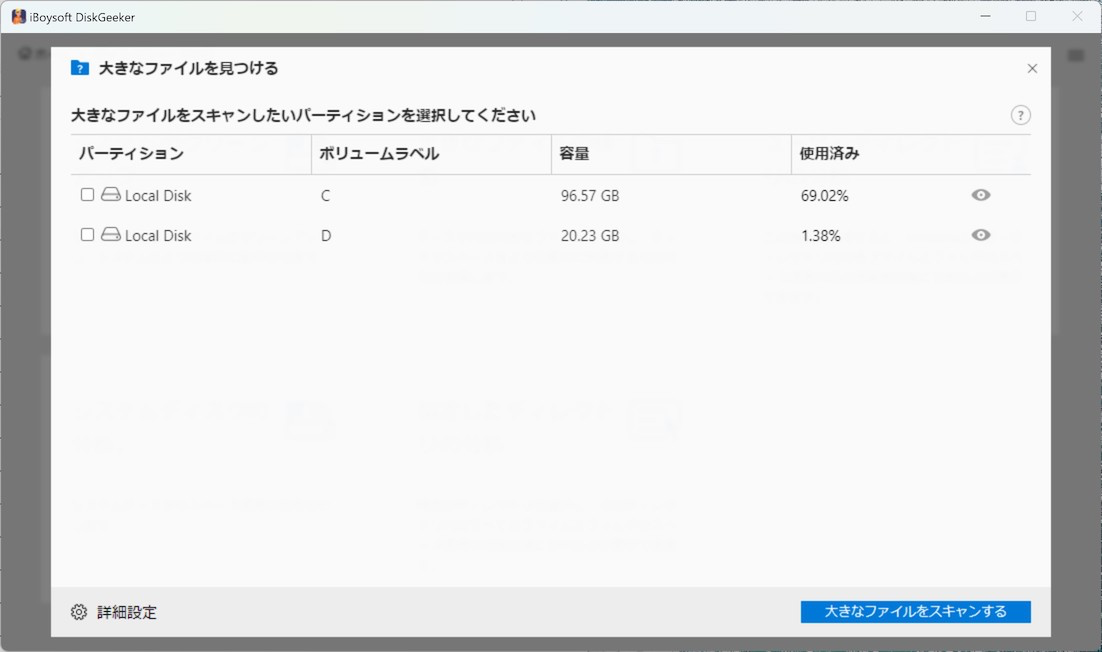Close the 大きなファイルを見つける dialog

[x=1032, y=68]
